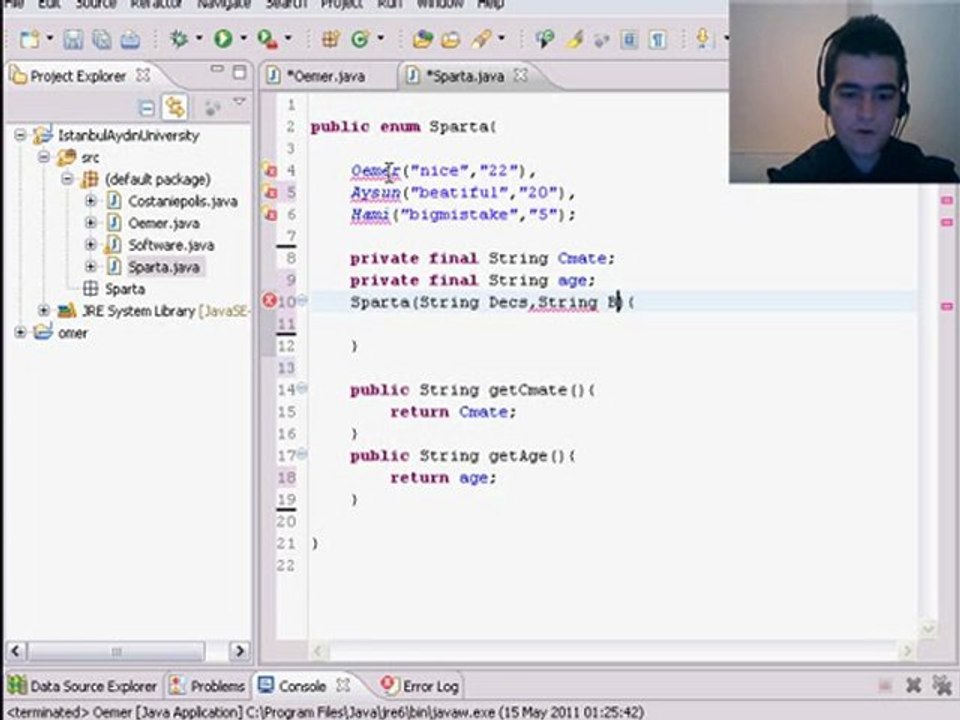960x720 pixels.
Task: Collapse the src folder node
Action: coord(44,157)
